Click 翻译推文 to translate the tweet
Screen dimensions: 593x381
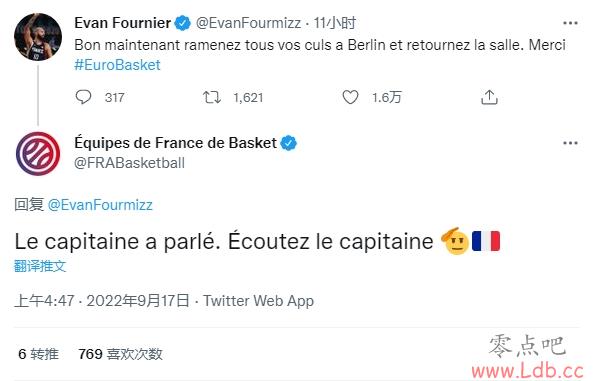[40, 266]
